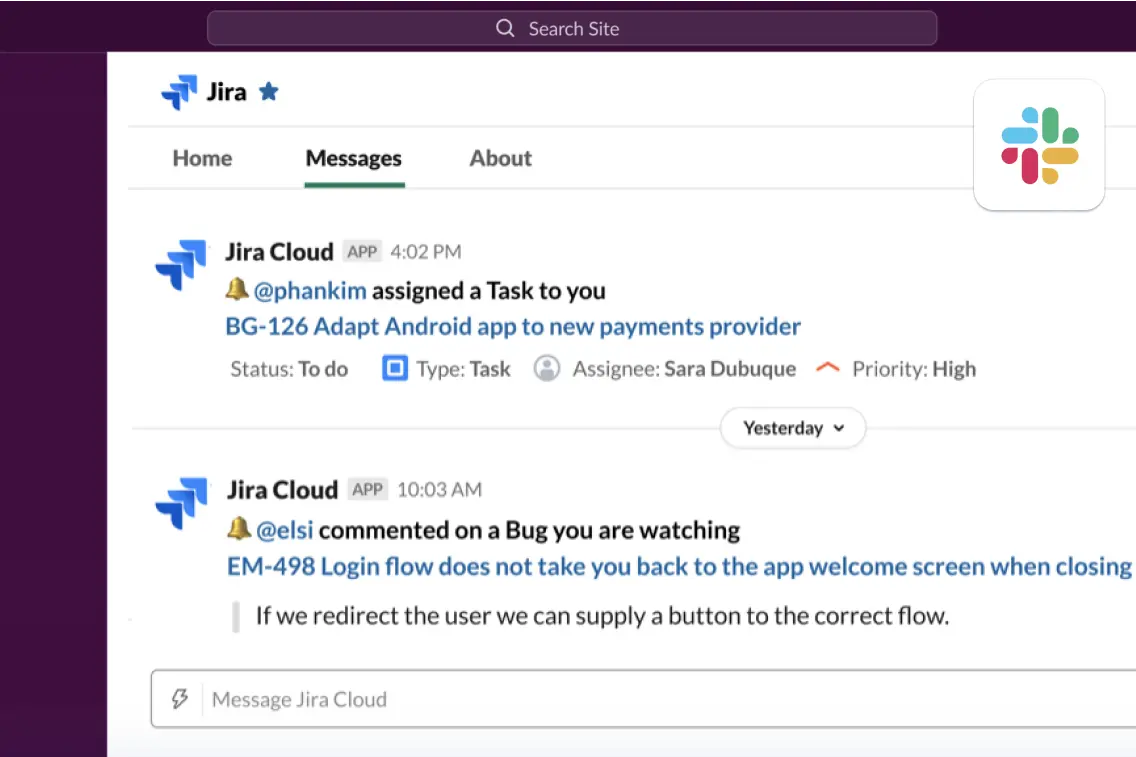
Task: Click the @elsi user mention
Action: (284, 530)
